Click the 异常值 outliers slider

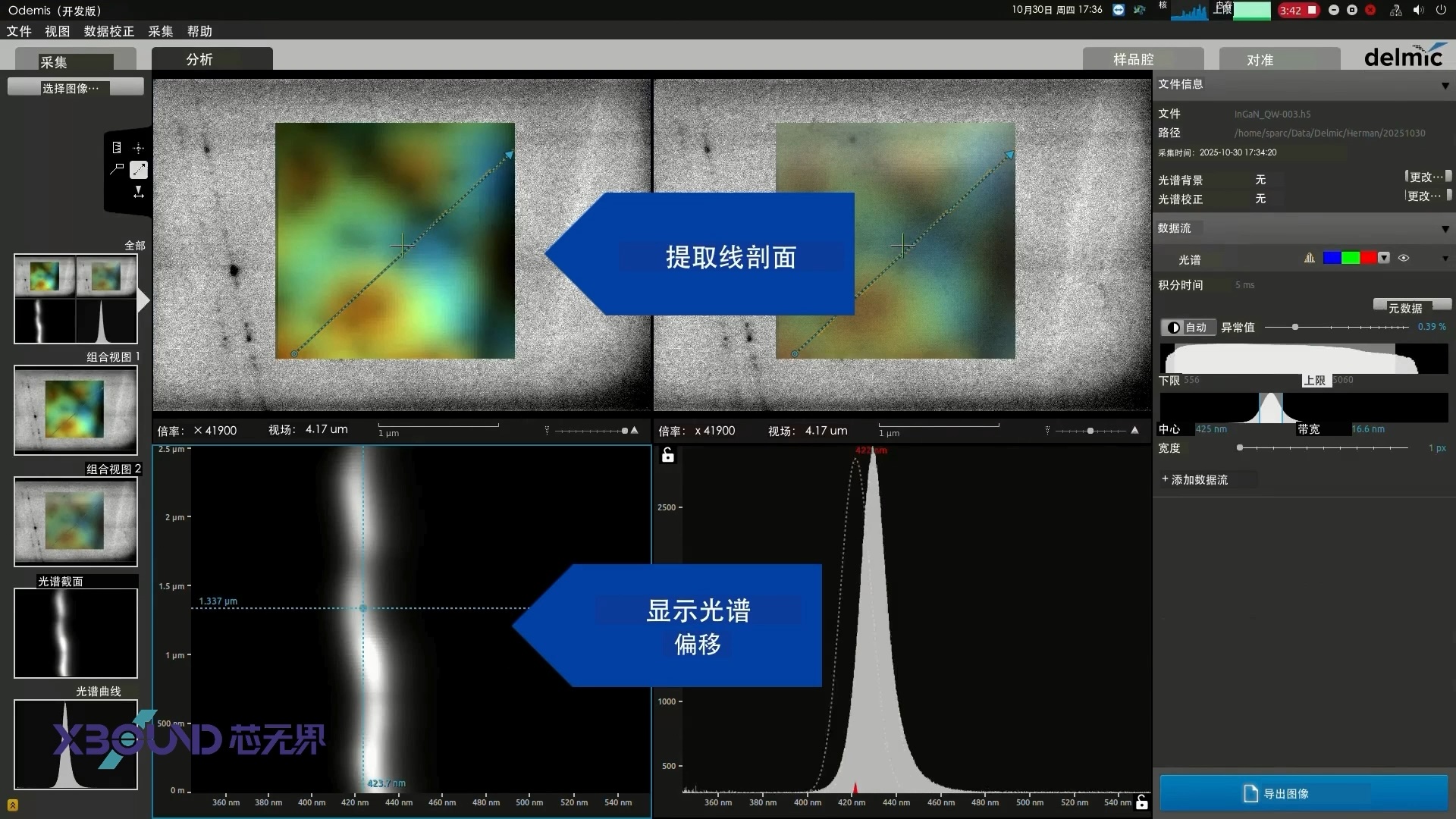click(x=1336, y=327)
